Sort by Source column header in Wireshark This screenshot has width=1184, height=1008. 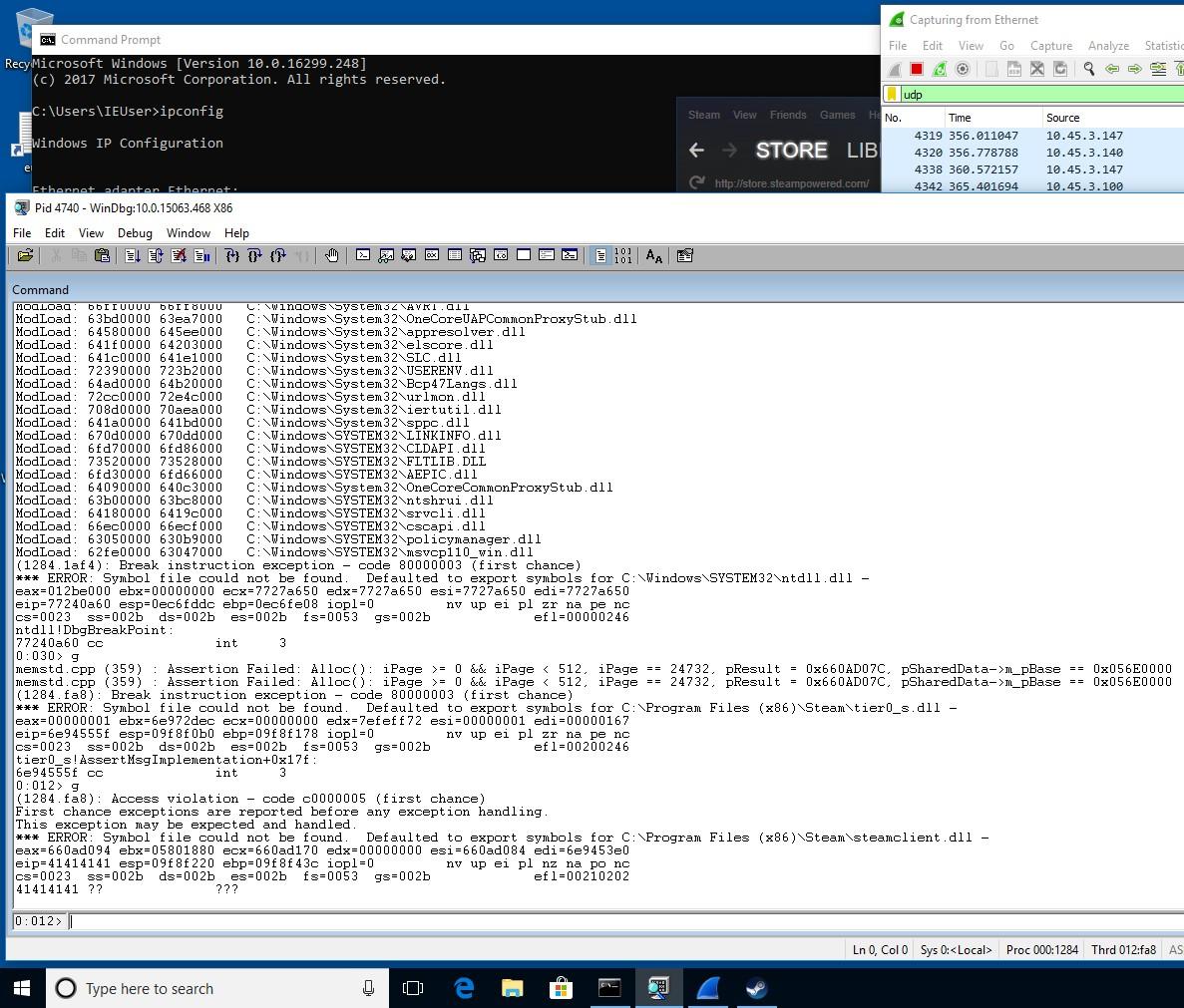(1113, 118)
